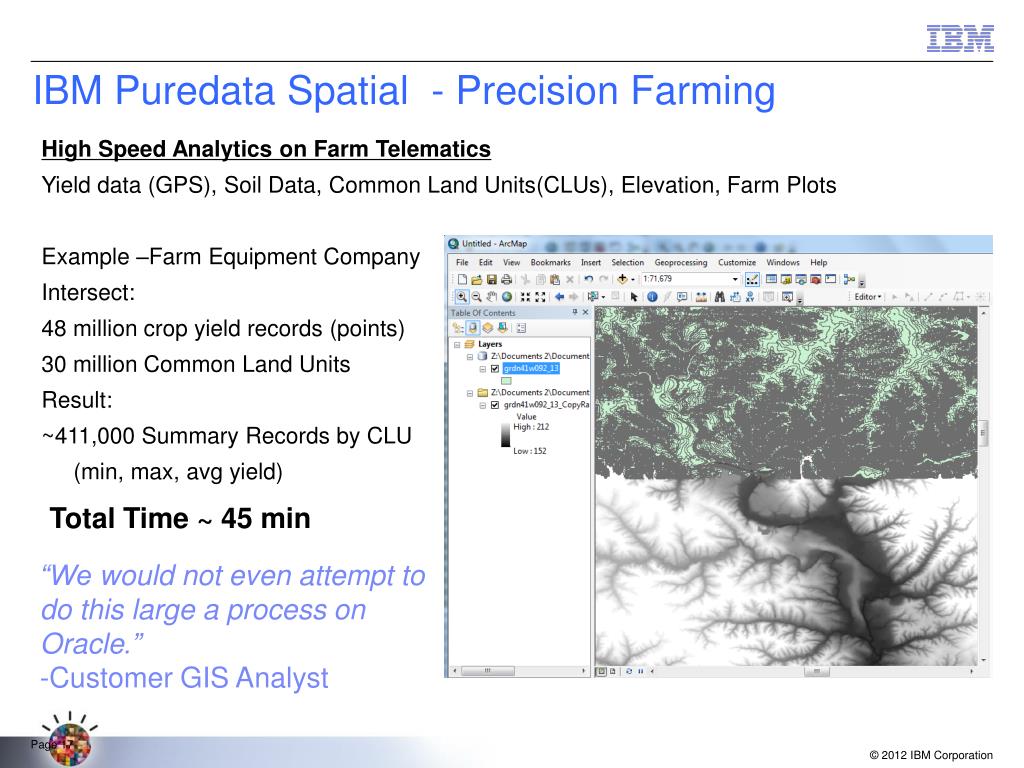Image resolution: width=1024 pixels, height=768 pixels.
Task: Click List By Selection icon
Action: tap(502, 328)
